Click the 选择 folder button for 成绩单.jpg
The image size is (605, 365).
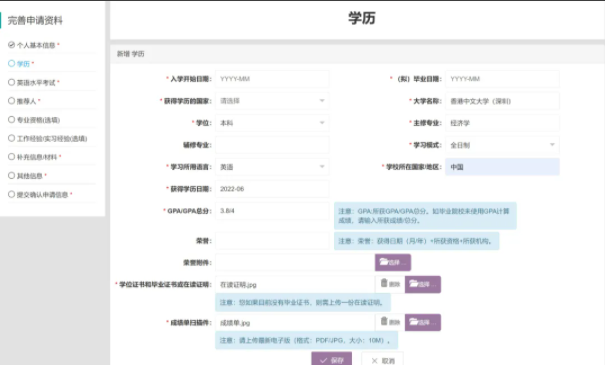pos(423,322)
